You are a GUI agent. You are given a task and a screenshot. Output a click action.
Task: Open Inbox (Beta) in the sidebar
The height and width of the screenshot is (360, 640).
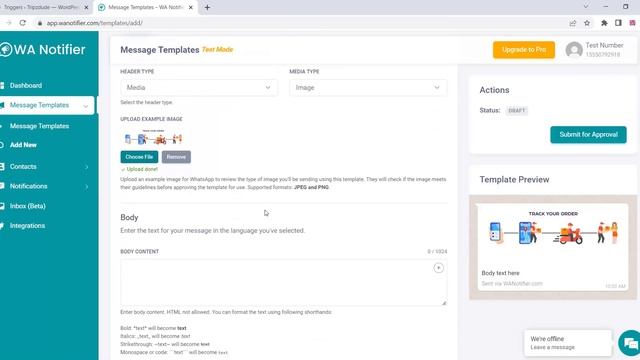pyautogui.click(x=27, y=206)
